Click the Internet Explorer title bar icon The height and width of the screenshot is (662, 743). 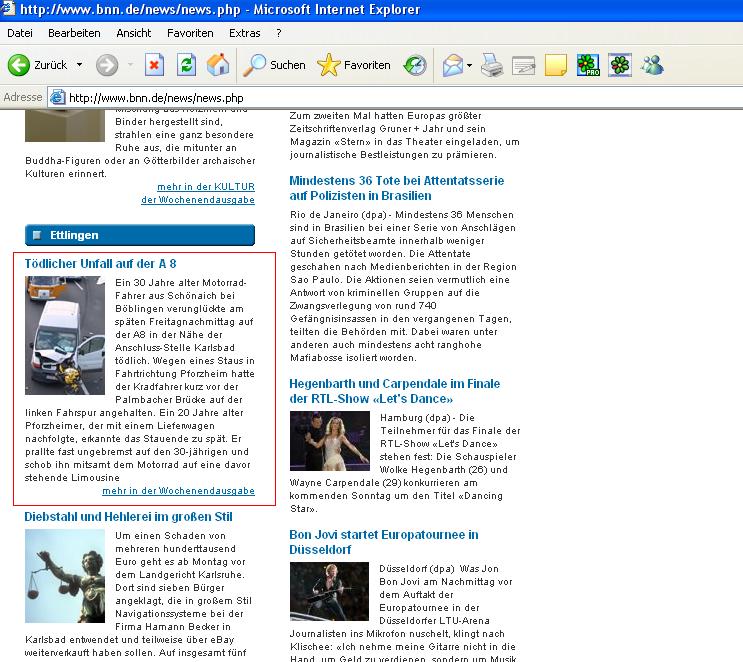coord(8,9)
